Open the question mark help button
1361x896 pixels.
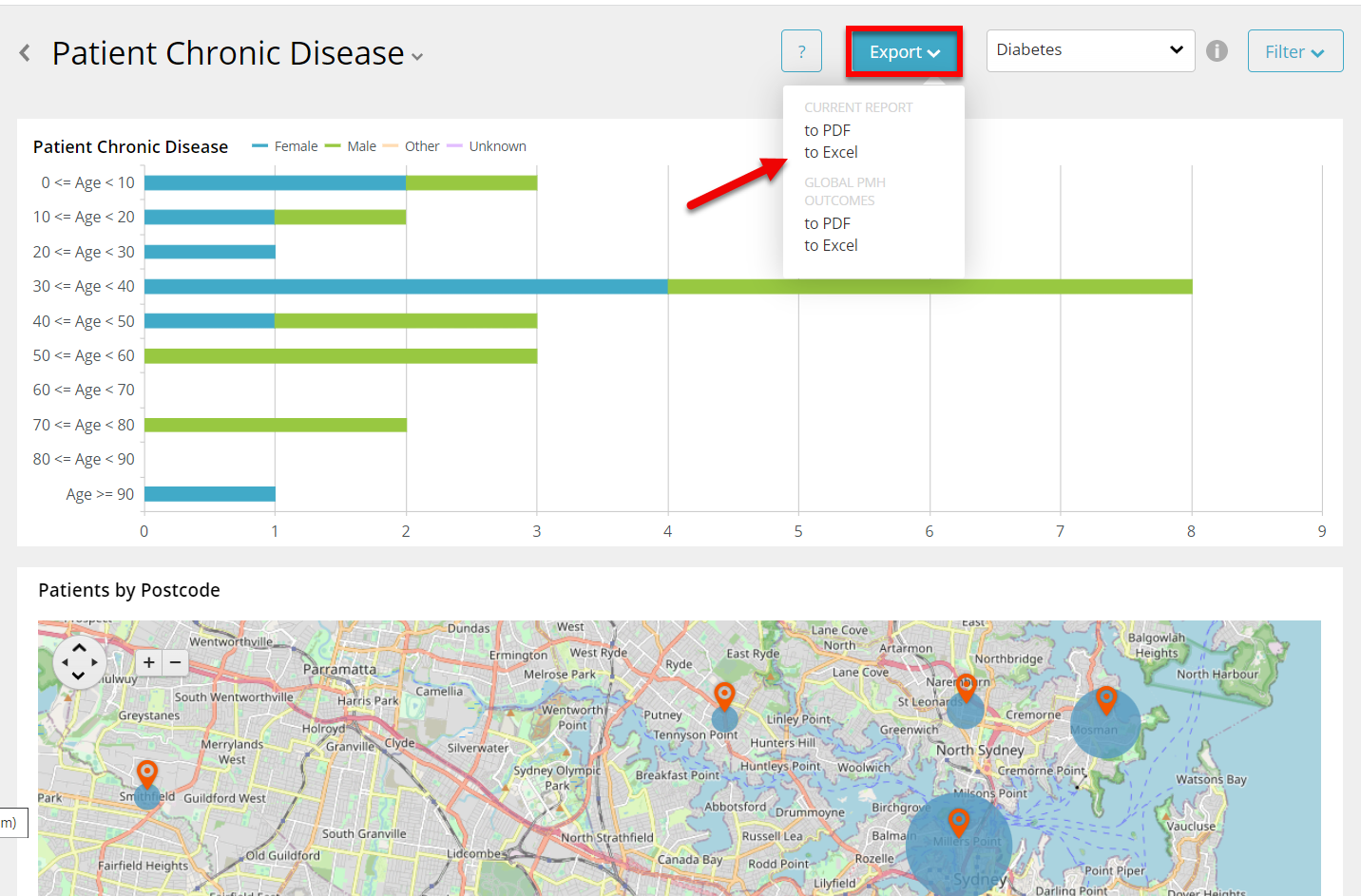point(801,51)
